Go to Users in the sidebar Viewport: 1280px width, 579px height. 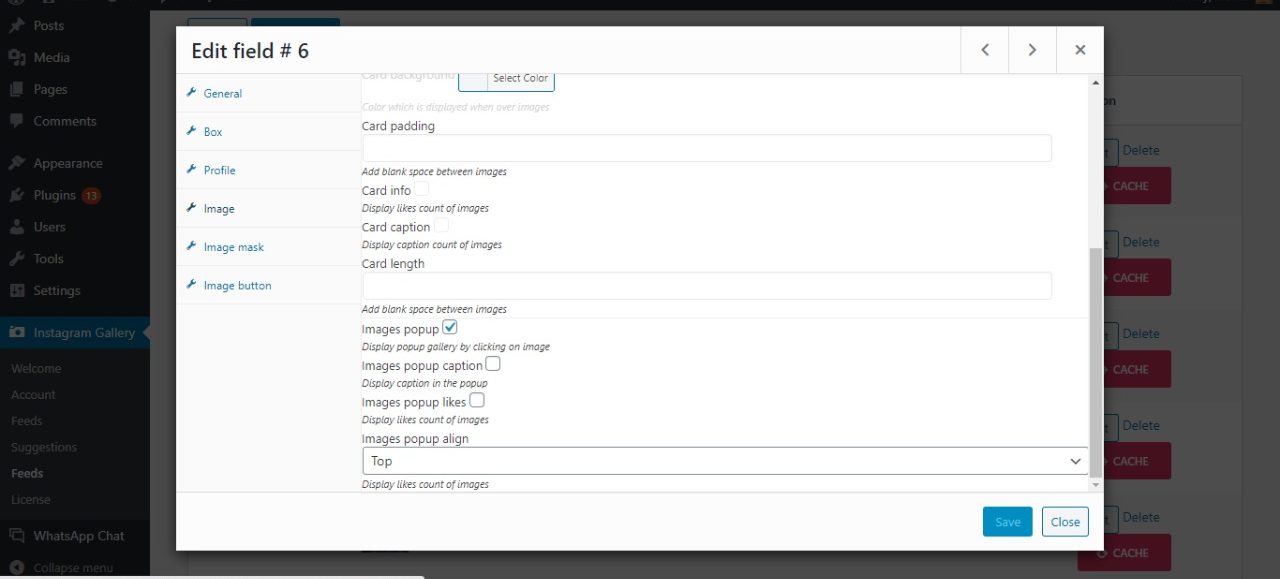coord(49,227)
